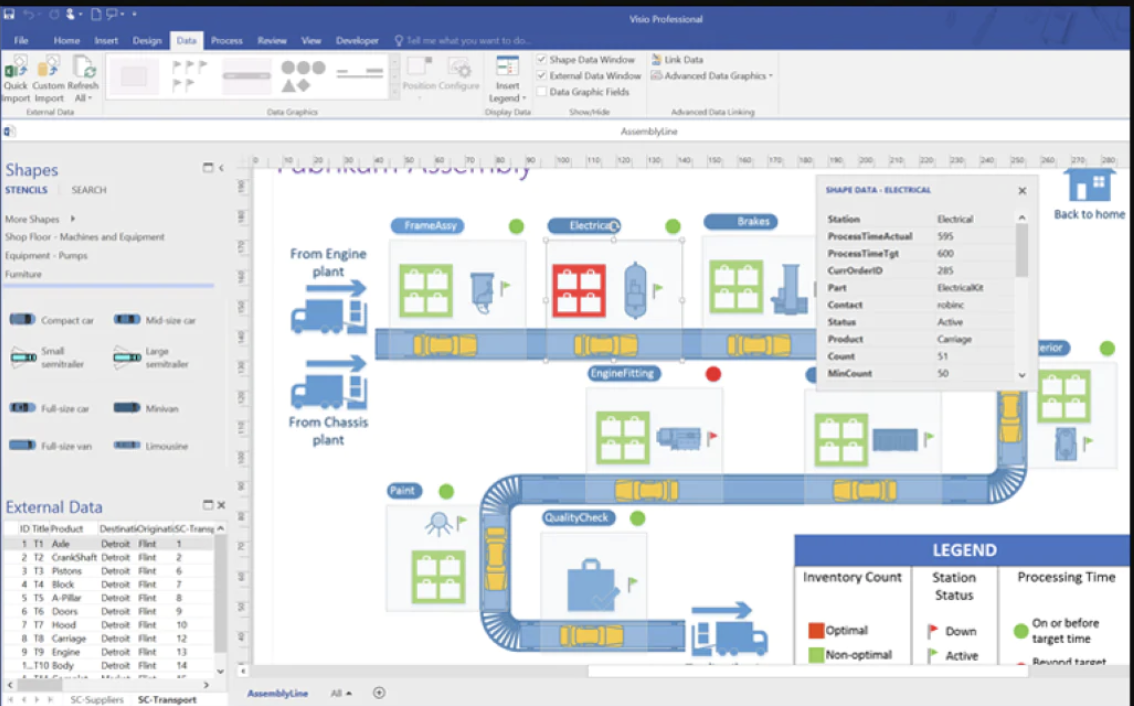
Task: Select the CrankShaft row in External Data
Action: (108, 557)
